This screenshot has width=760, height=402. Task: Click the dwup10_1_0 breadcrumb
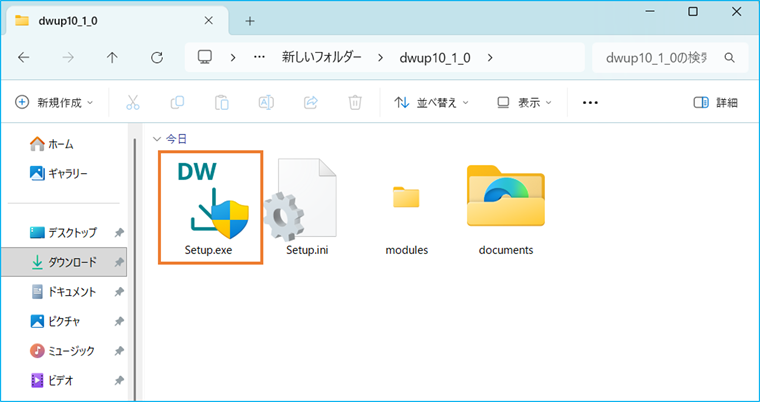435,58
